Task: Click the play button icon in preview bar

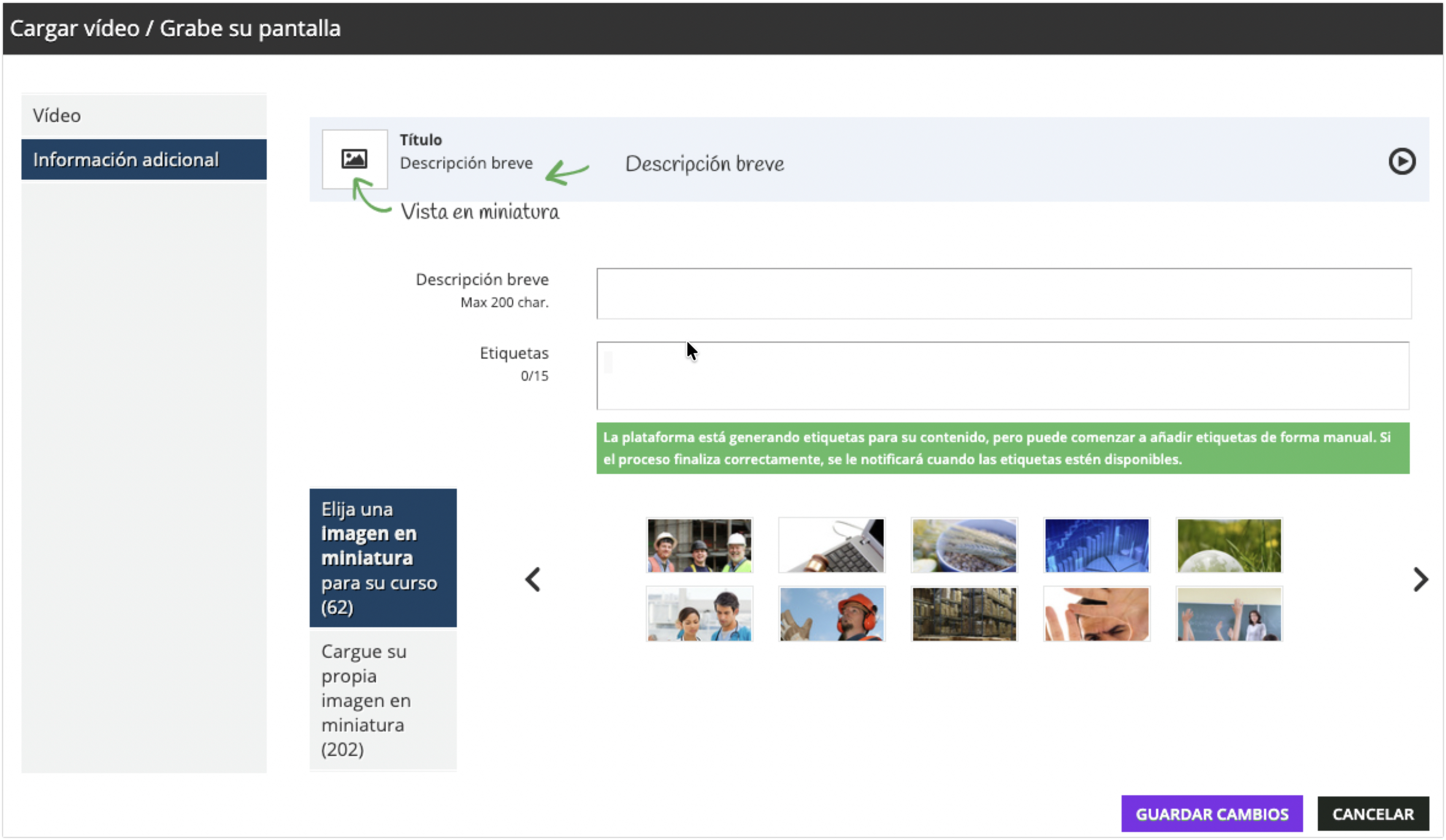Action: tap(1401, 161)
